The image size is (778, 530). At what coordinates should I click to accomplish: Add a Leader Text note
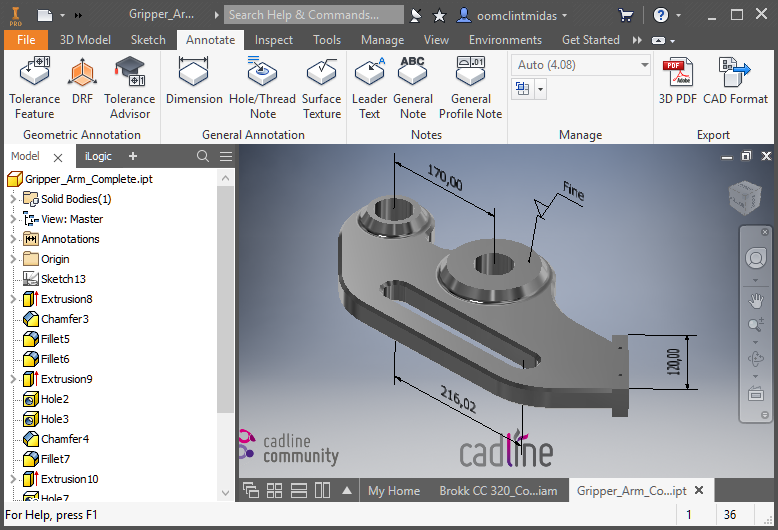point(369,88)
